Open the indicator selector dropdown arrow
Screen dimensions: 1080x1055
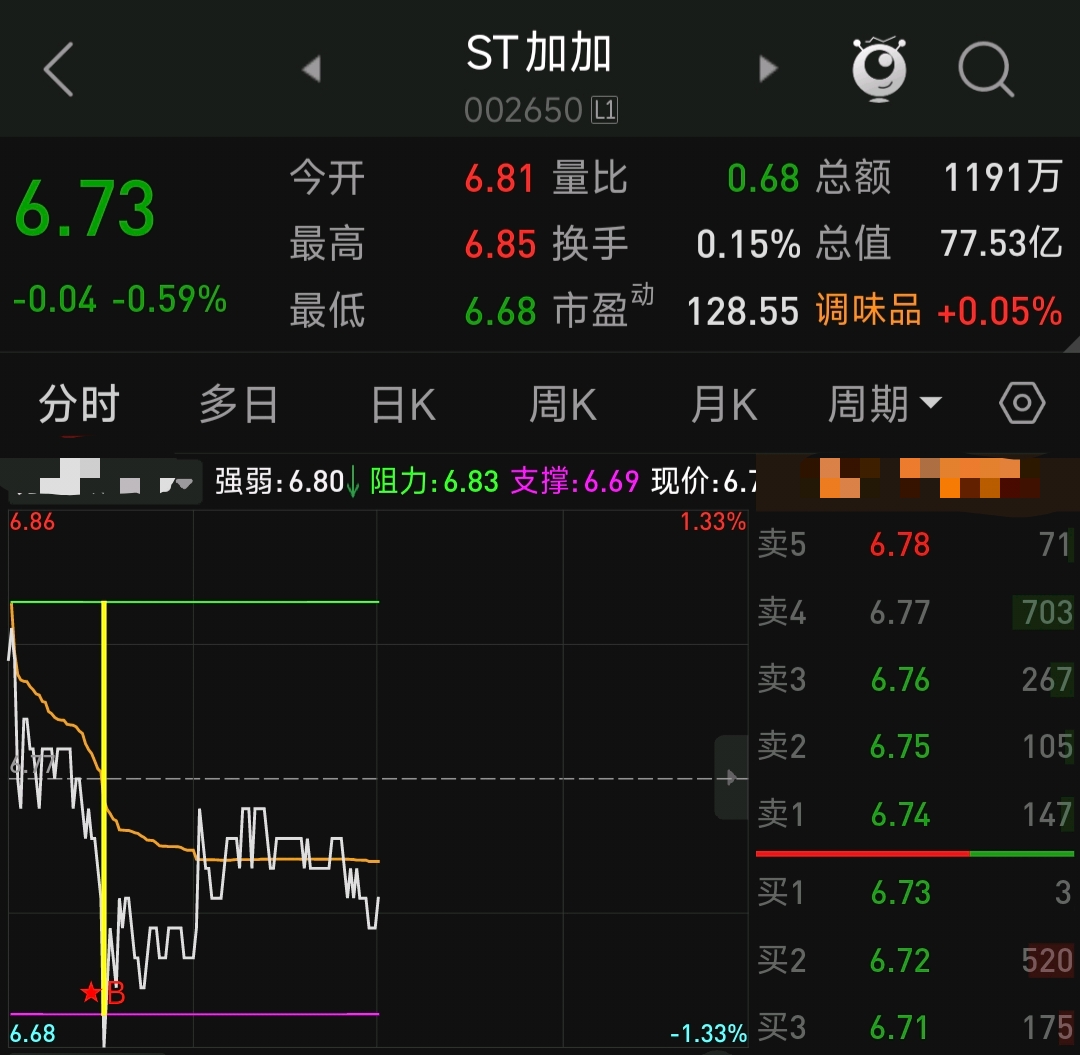(185, 484)
